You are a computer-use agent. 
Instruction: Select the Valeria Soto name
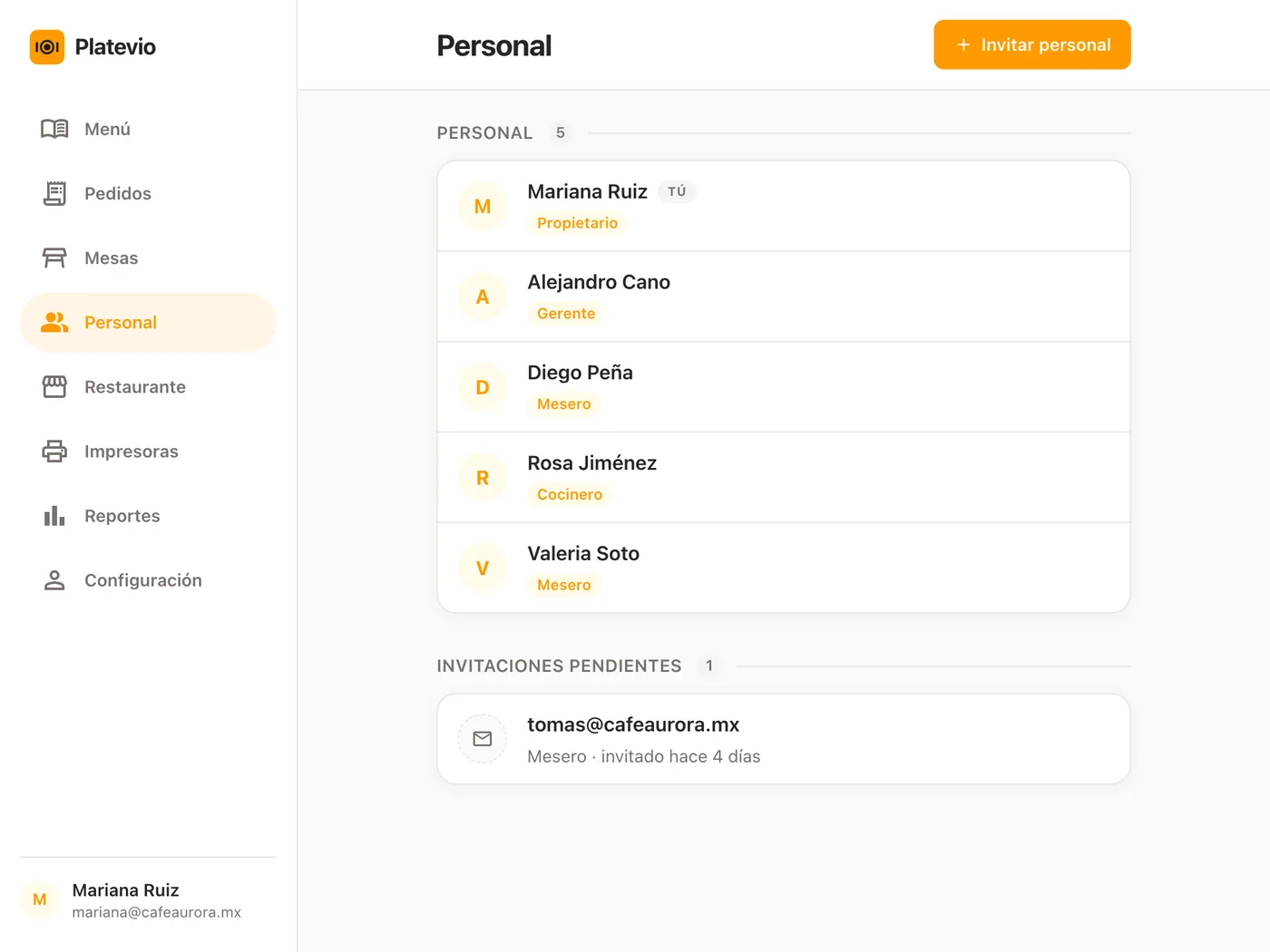pyautogui.click(x=583, y=553)
